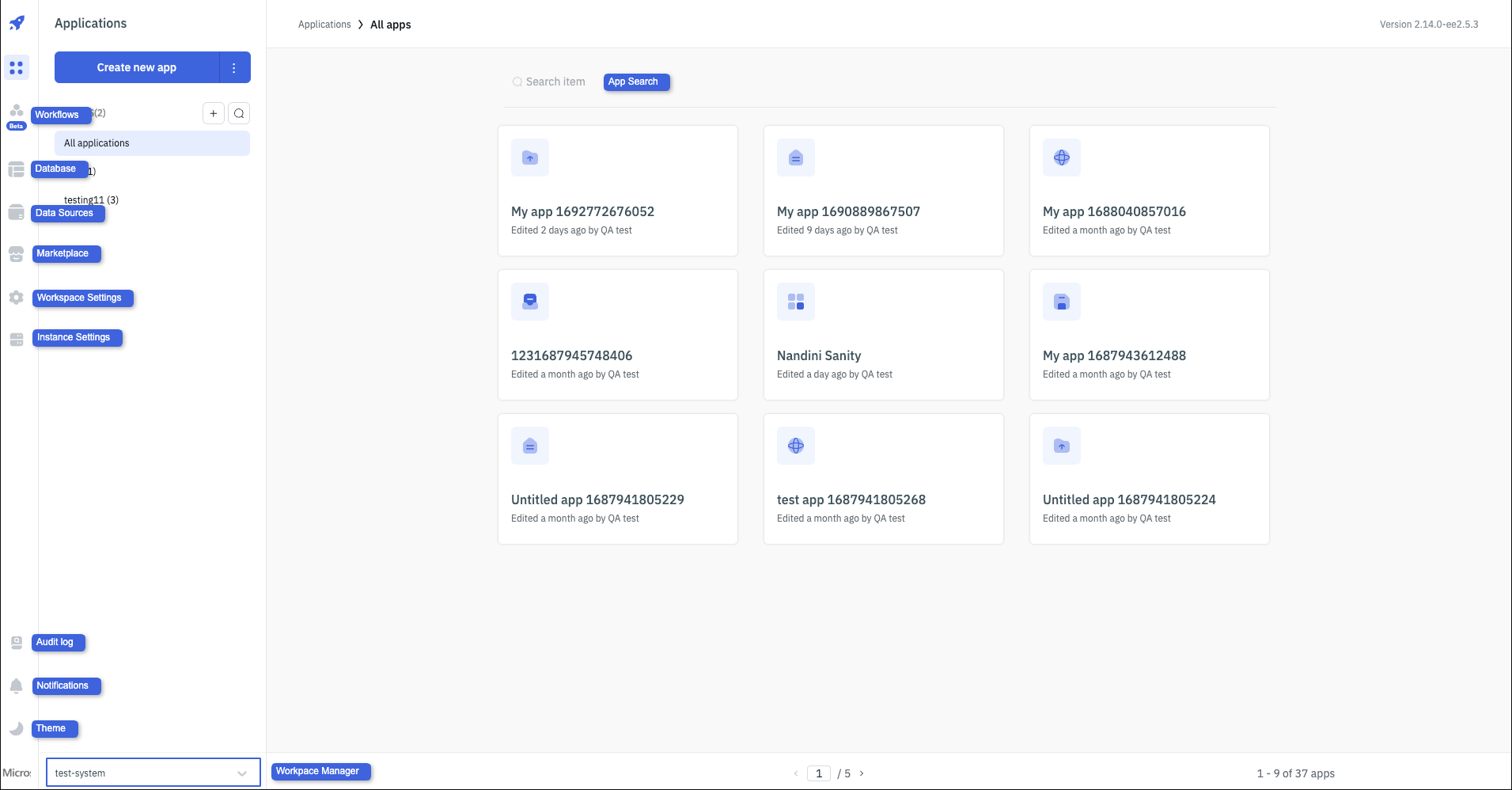Go to next page of apps
Viewport: 1512px width, 790px height.
coord(862,773)
